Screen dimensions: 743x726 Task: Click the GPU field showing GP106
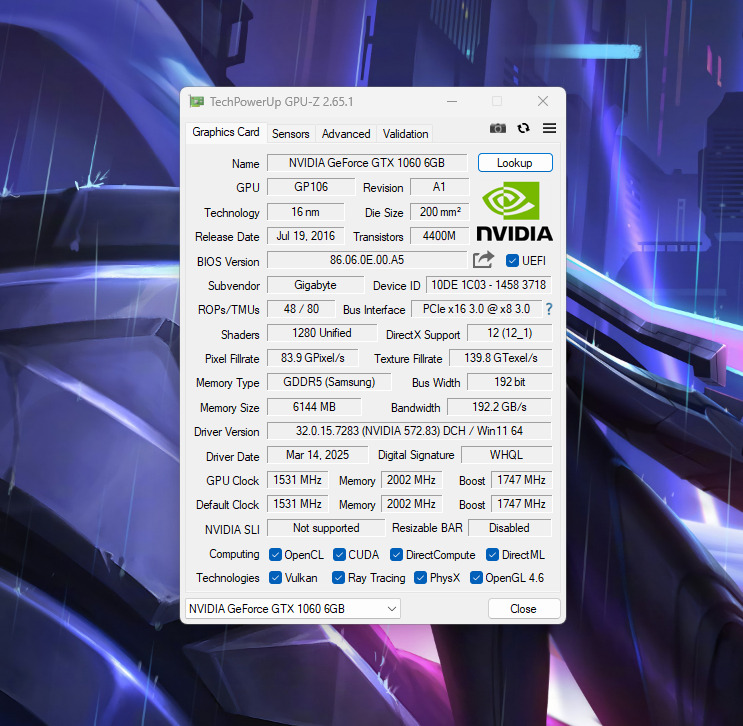coord(311,187)
